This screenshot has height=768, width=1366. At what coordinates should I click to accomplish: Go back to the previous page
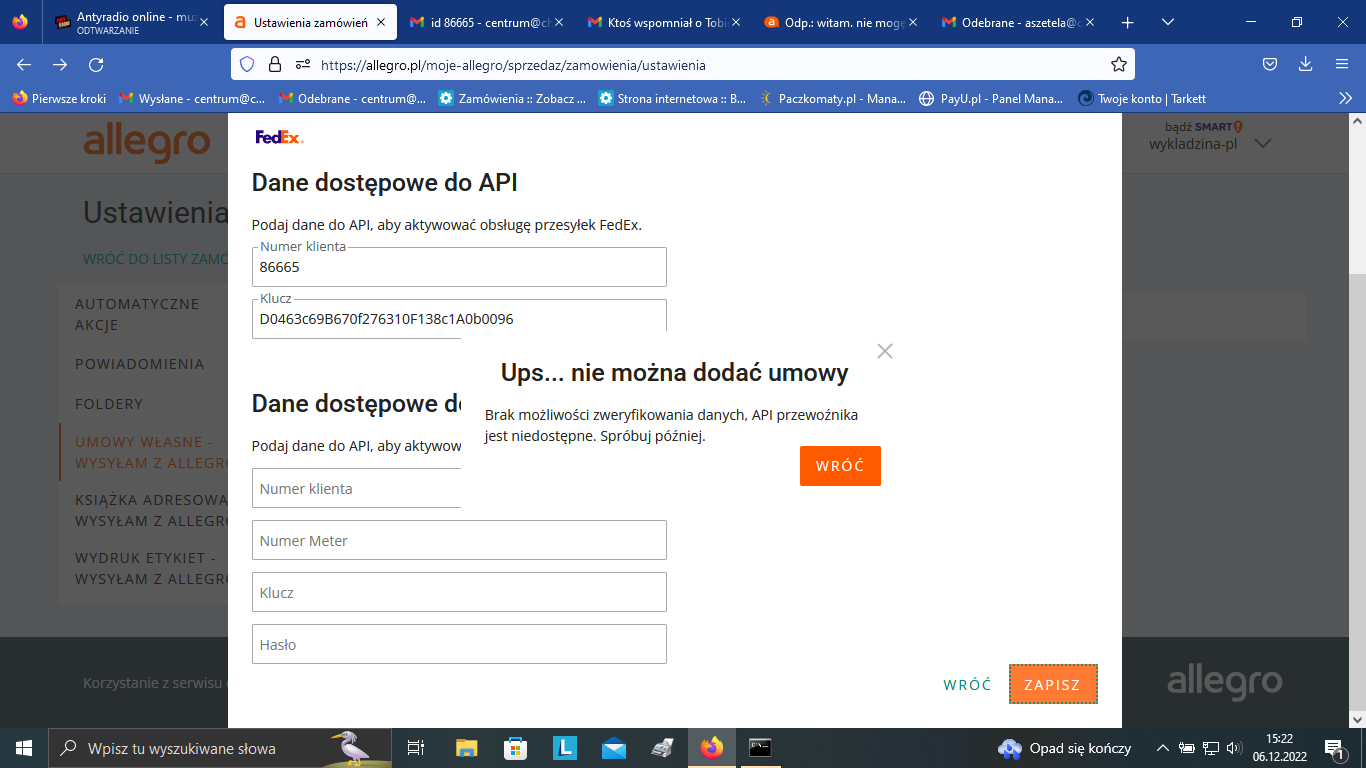pos(24,64)
